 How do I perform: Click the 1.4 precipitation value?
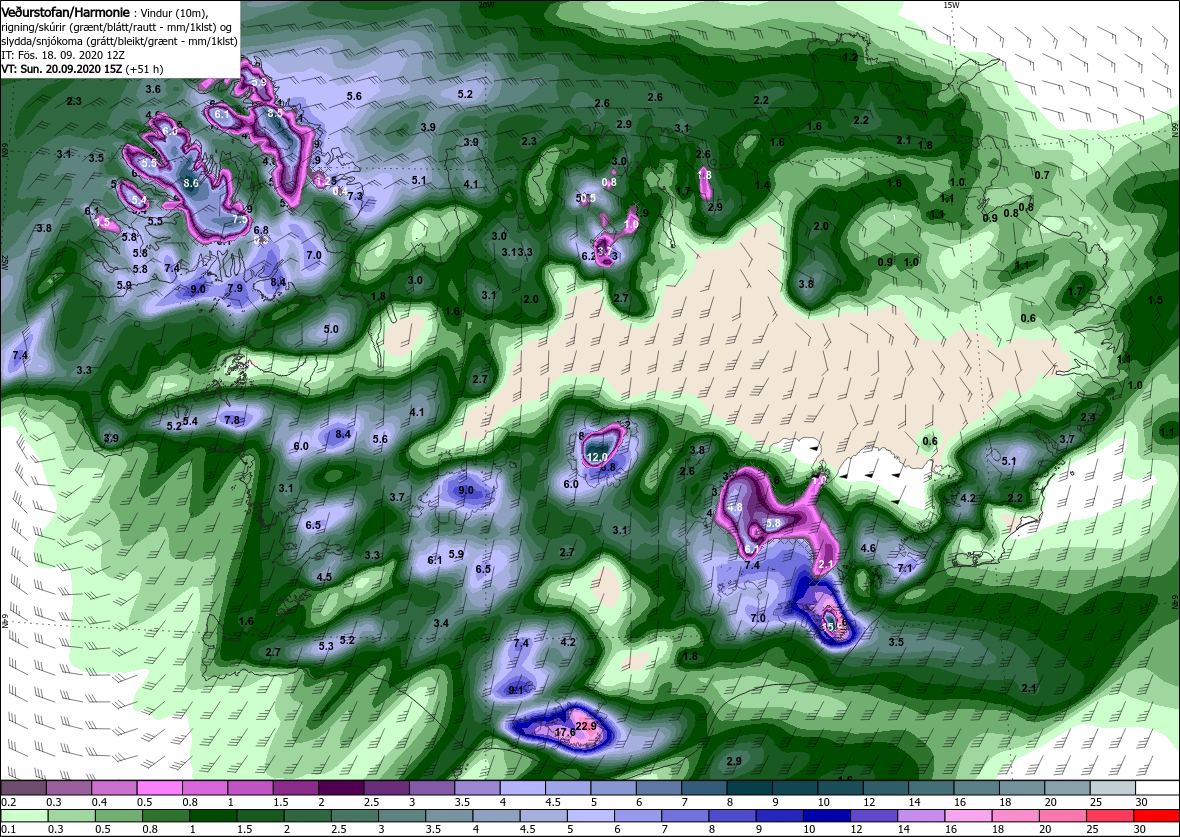coord(762,185)
